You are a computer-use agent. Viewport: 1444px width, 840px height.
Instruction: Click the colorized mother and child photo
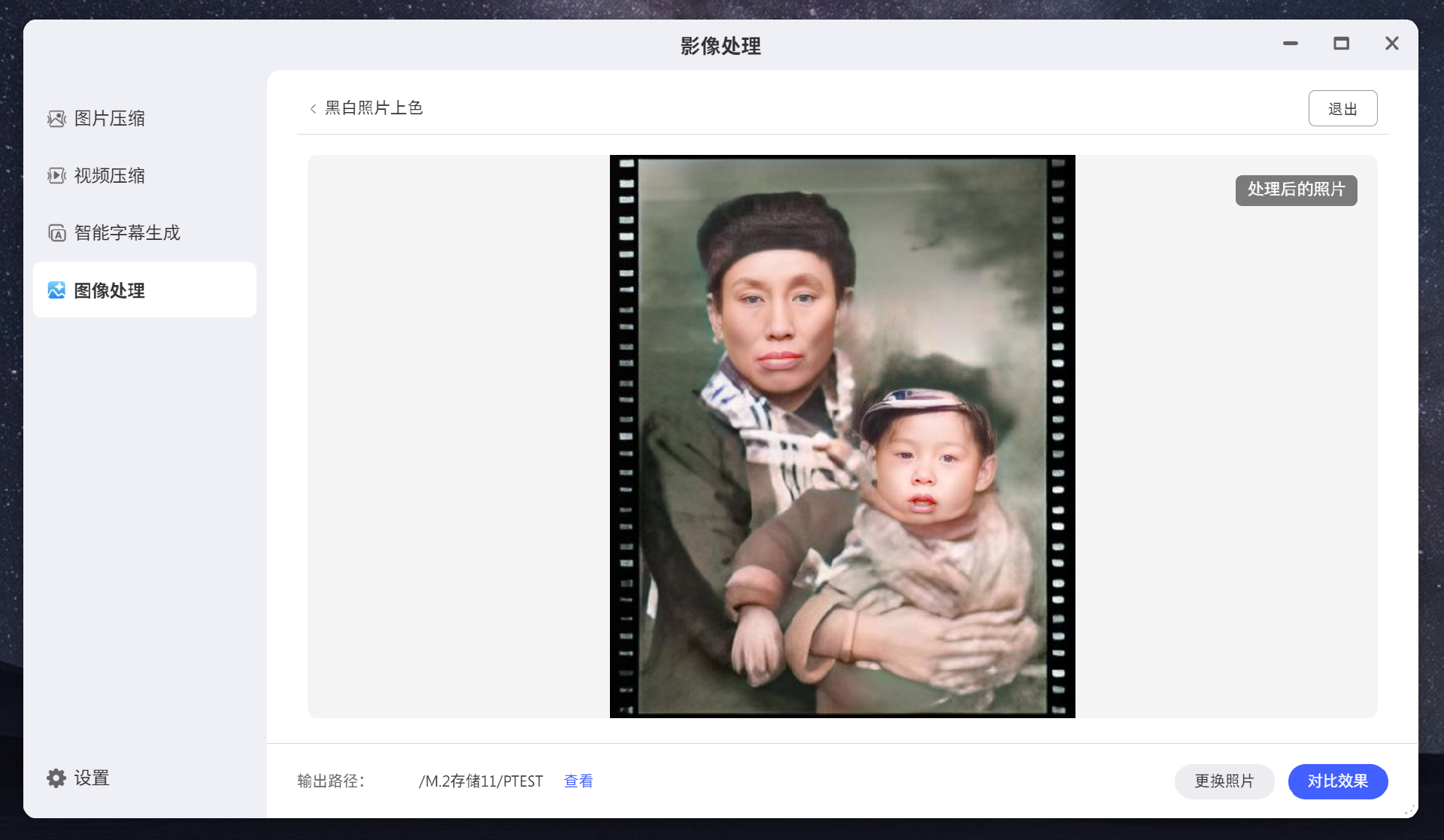coord(842,436)
